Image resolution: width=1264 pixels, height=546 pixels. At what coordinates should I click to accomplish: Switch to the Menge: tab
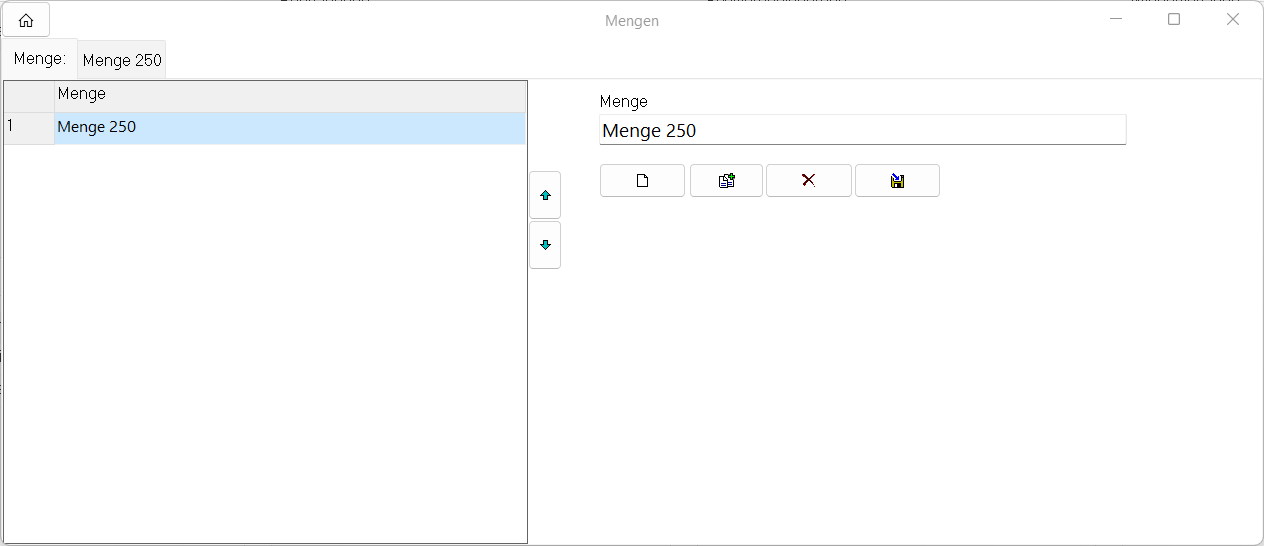pos(40,59)
